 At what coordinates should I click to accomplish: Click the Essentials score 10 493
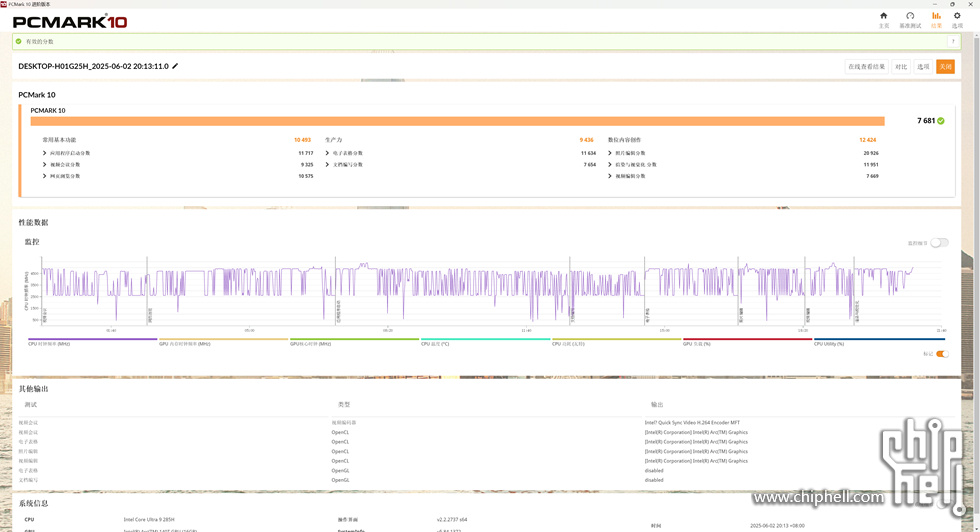pyautogui.click(x=302, y=140)
